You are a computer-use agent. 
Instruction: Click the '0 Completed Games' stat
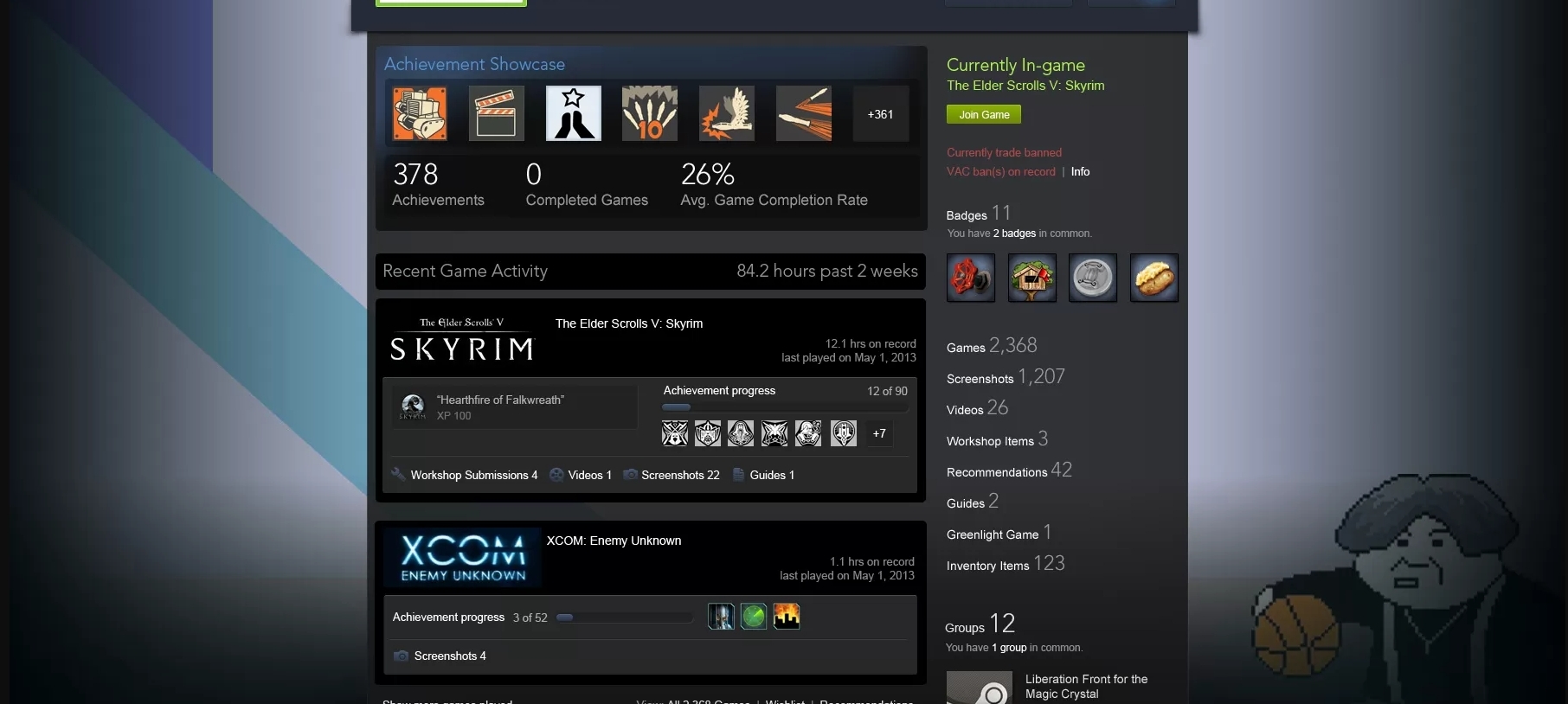coord(587,185)
